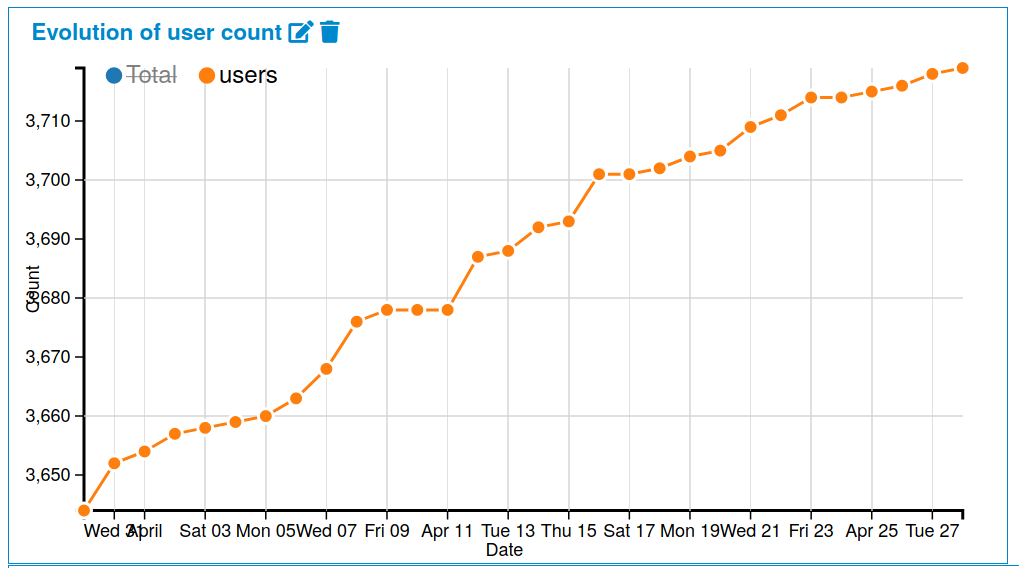Click the data point above Sat 03

pyautogui.click(x=205, y=428)
